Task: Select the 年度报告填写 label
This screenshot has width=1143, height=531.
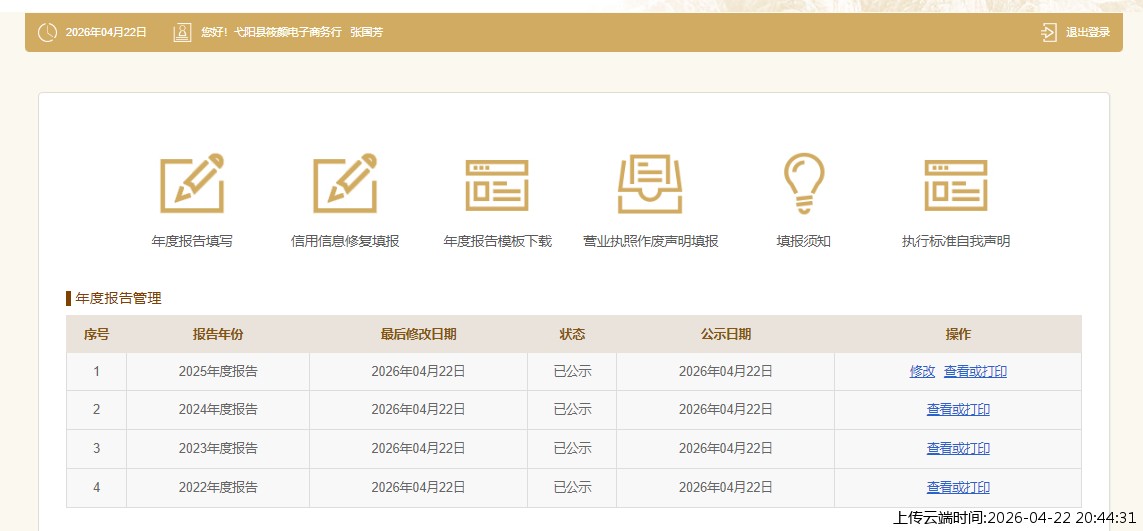Action: coord(192,241)
